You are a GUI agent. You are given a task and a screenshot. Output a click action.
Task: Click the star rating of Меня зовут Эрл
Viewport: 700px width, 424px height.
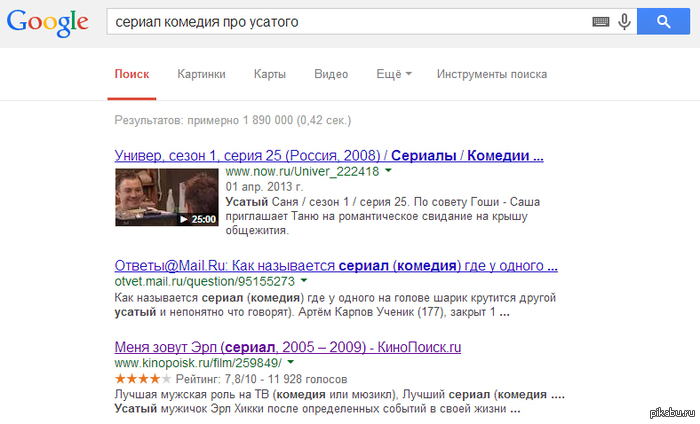(x=143, y=379)
